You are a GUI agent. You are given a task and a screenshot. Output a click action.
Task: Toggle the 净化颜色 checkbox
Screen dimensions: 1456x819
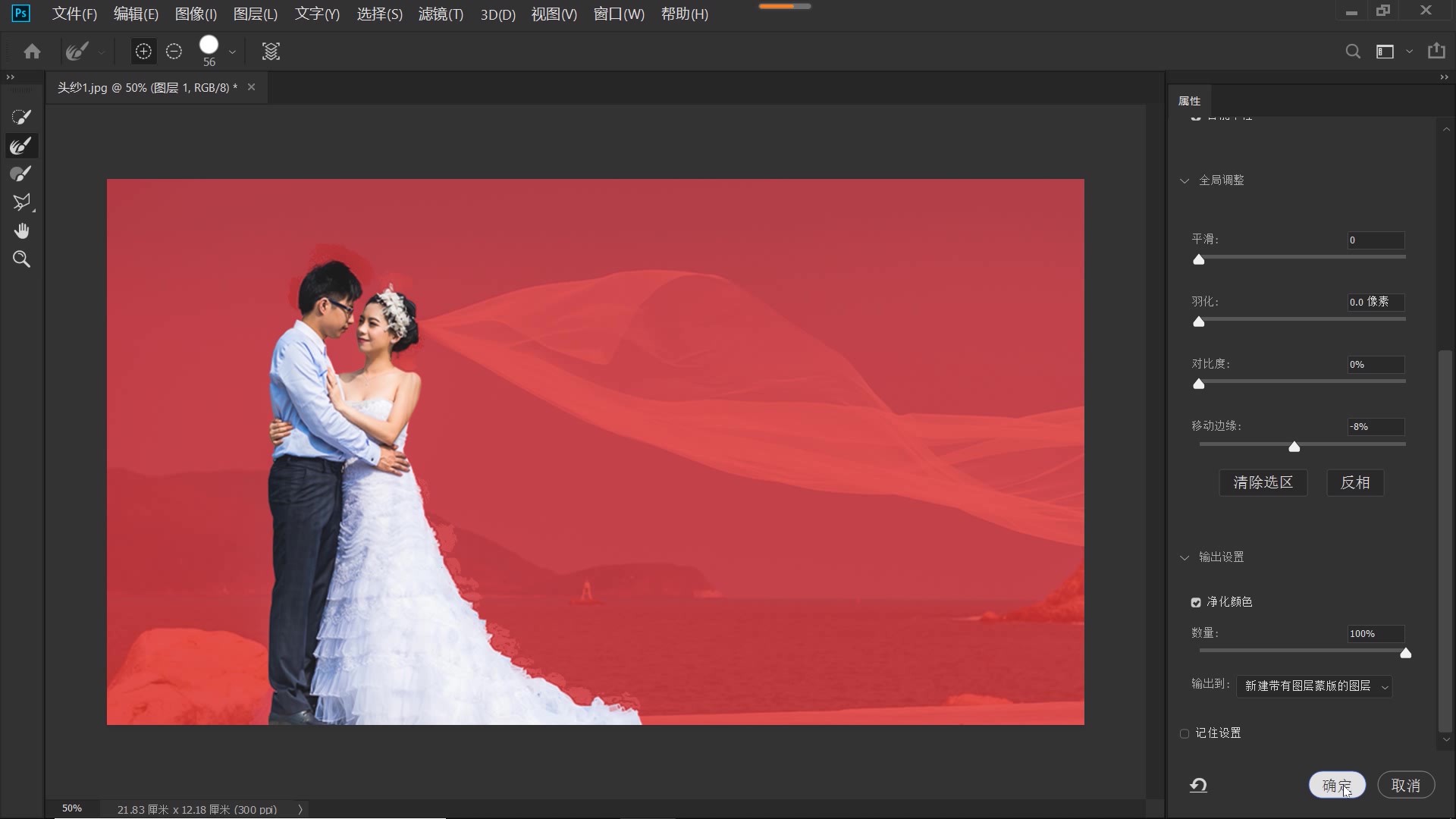tap(1196, 602)
